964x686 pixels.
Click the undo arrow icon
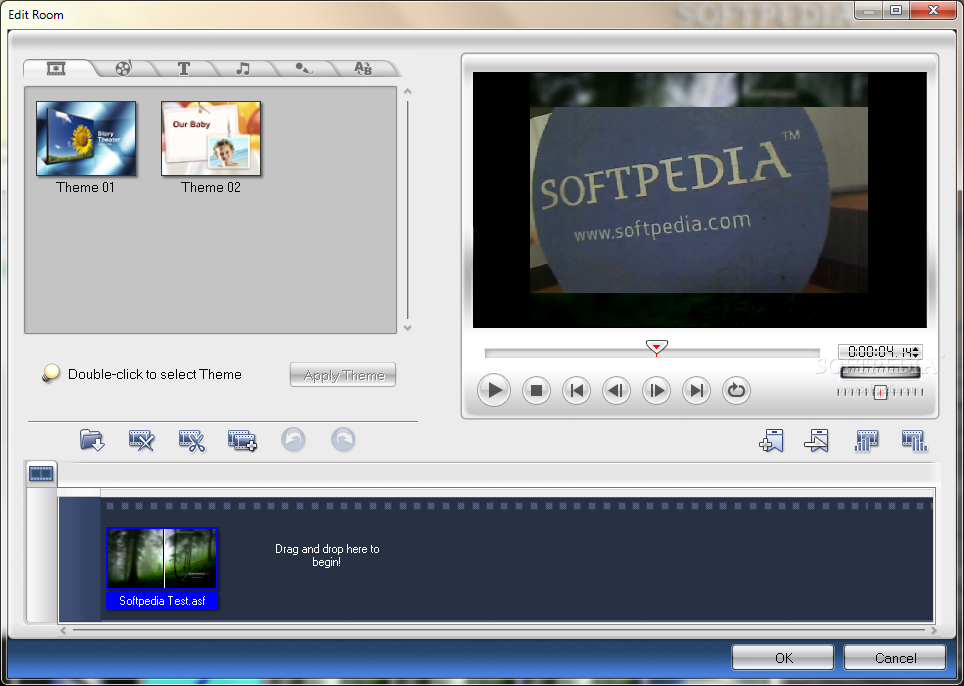[293, 440]
